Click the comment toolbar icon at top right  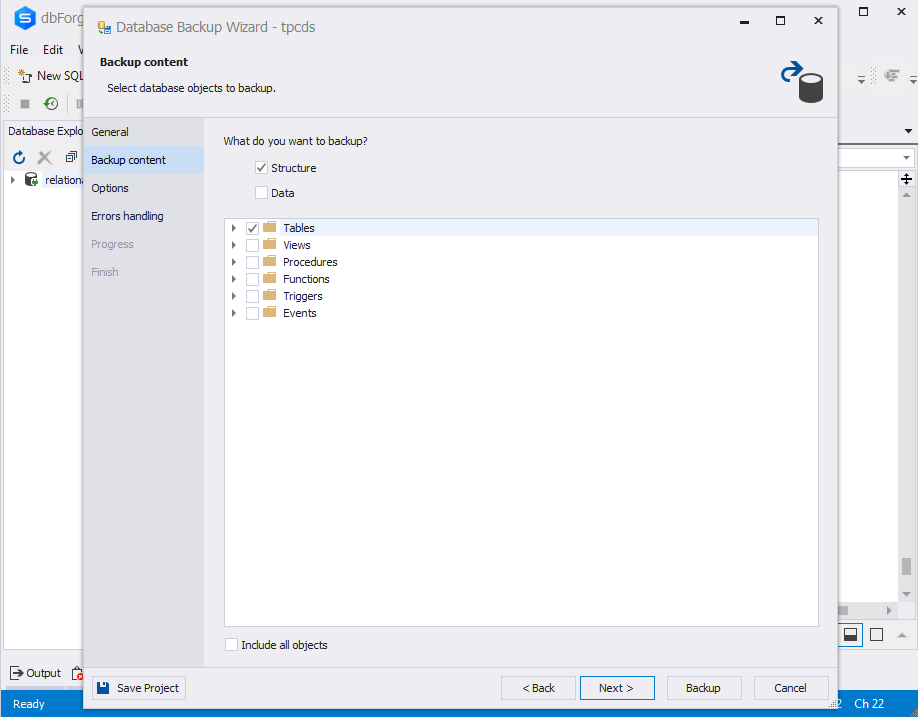892,76
